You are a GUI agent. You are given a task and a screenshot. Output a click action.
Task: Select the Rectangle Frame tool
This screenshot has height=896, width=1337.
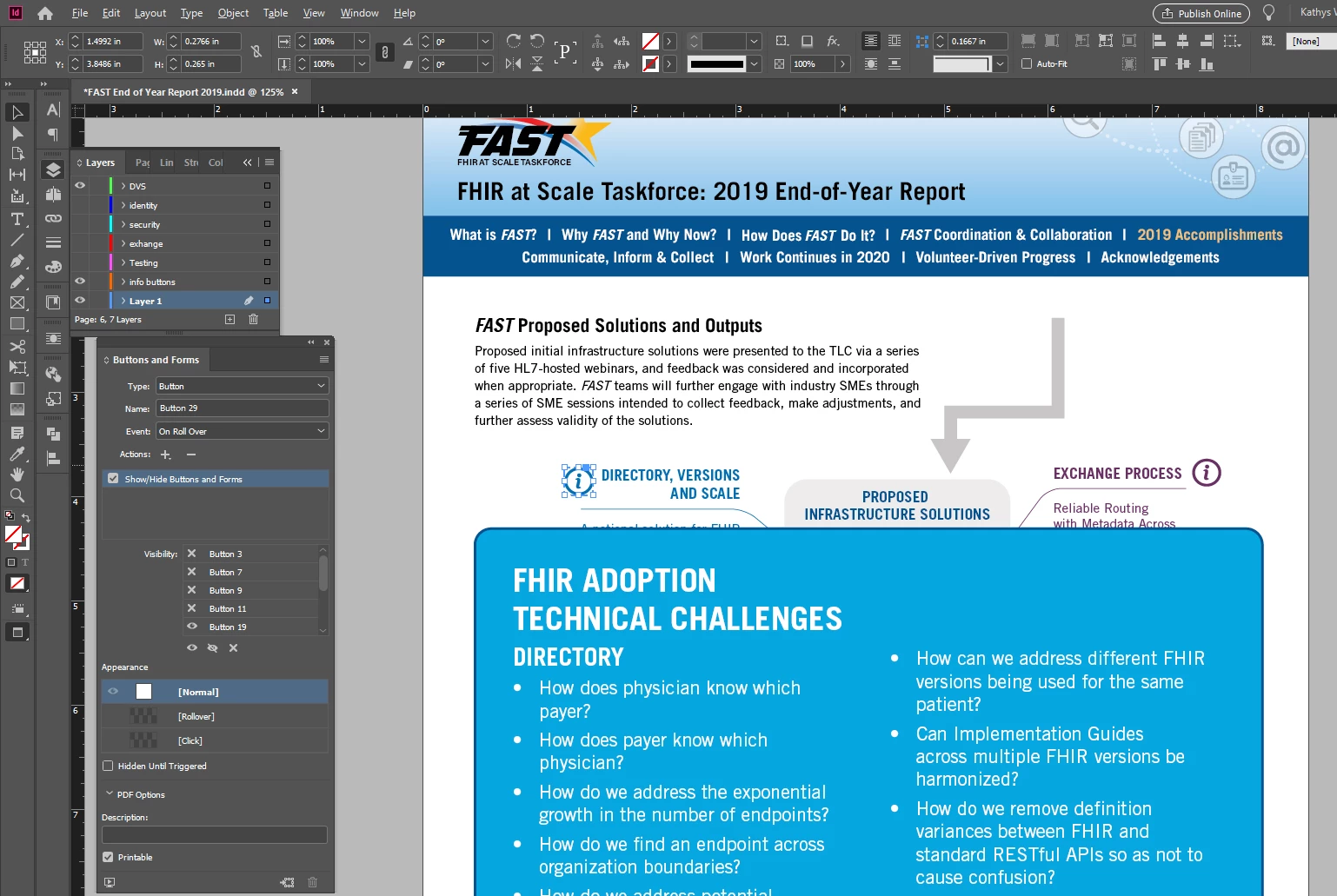pyautogui.click(x=17, y=302)
